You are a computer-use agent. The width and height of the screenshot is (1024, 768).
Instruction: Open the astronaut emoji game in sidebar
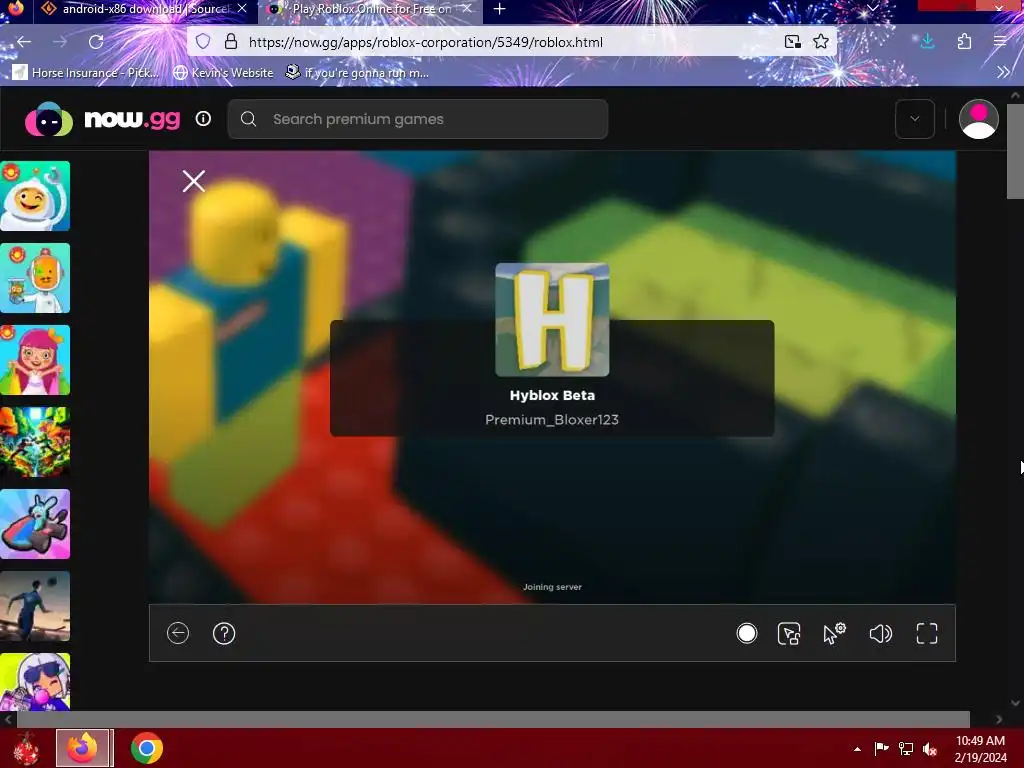35,196
